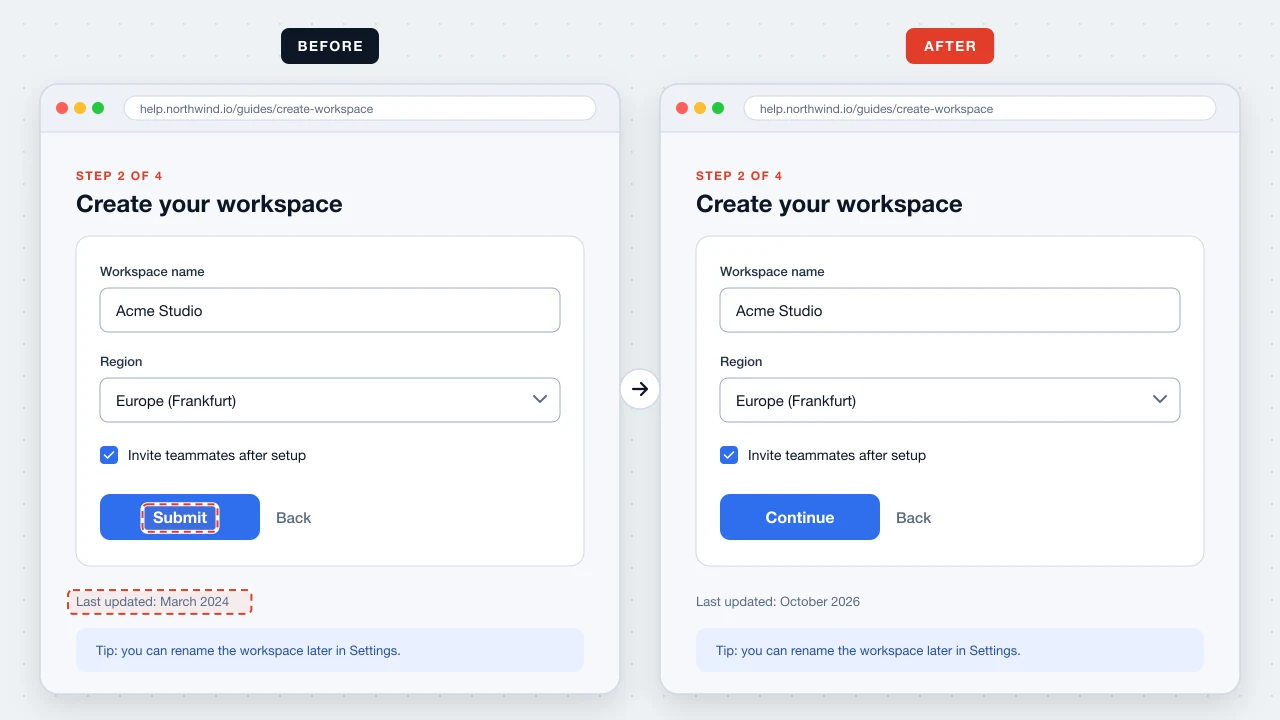Click Workspace name field in After window
The width and height of the screenshot is (1280, 720).
950,310
